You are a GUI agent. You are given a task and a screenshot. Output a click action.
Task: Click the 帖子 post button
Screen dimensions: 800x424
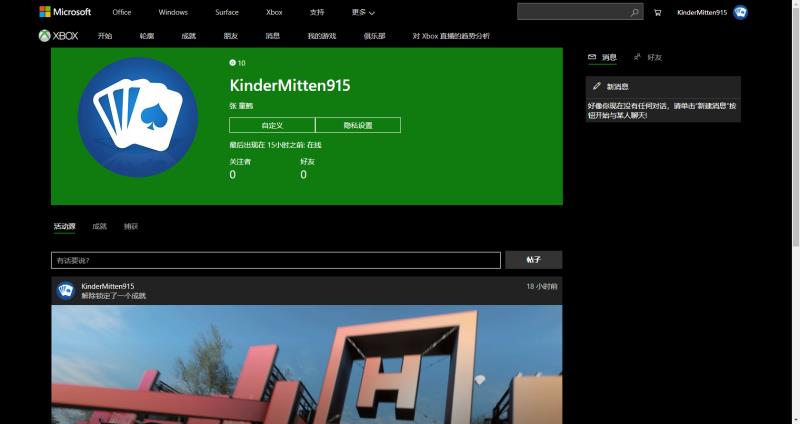point(534,260)
